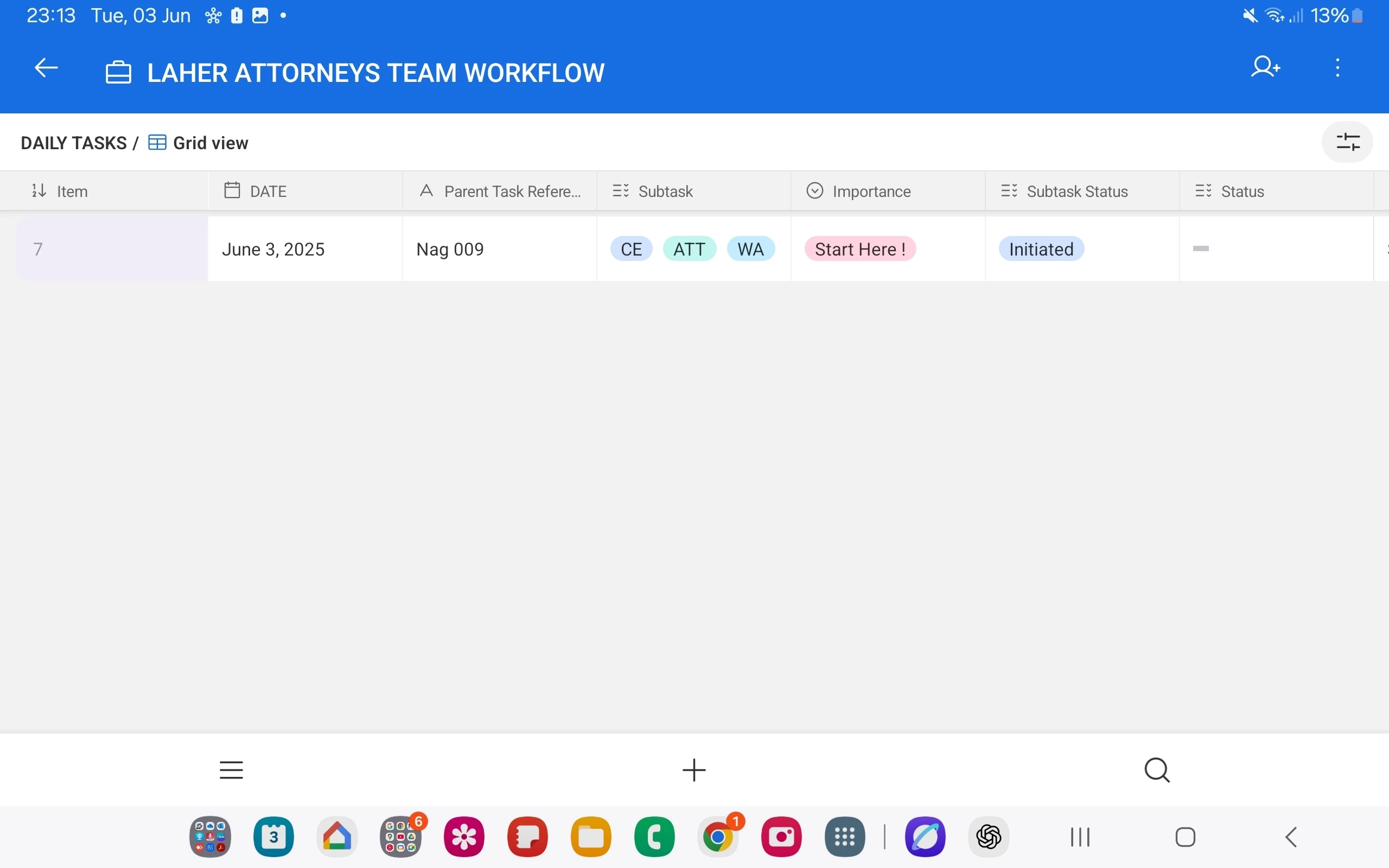Image resolution: width=1389 pixels, height=868 pixels.
Task: Tap the empty Status cell
Action: coord(1277,248)
